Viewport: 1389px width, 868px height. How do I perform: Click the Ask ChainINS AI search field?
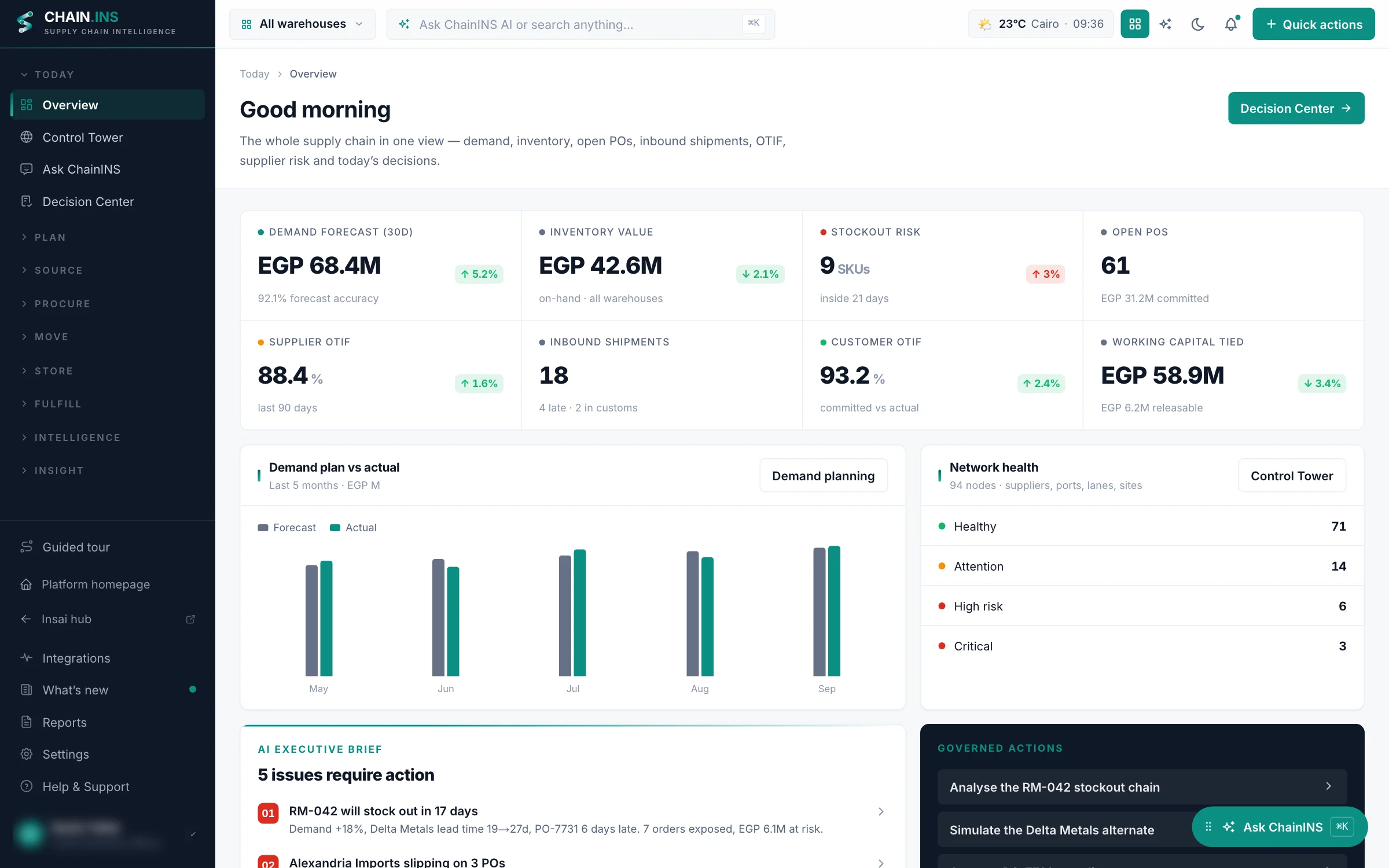pos(580,24)
